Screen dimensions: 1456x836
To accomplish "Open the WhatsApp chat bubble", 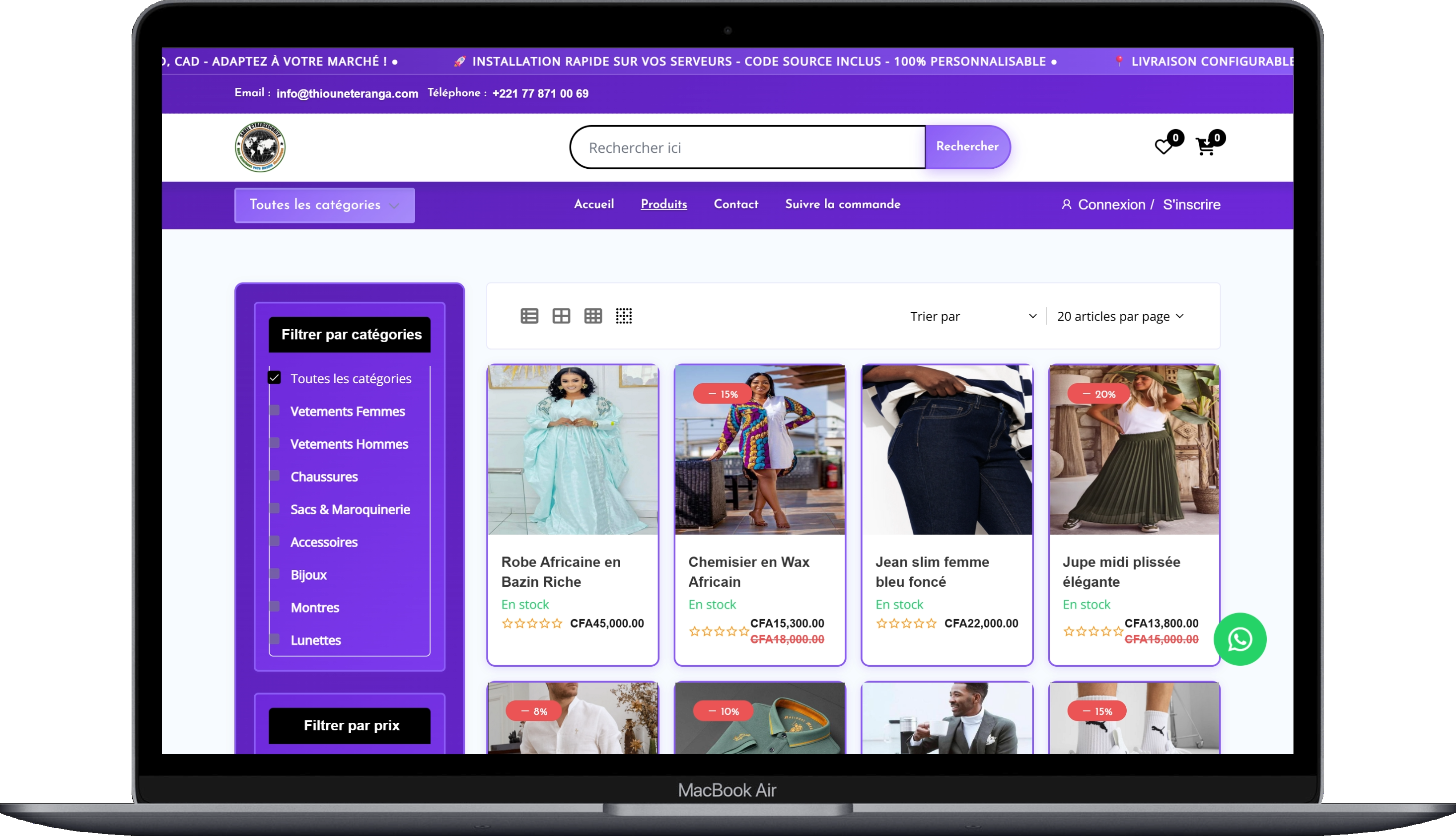I will click(x=1240, y=639).
